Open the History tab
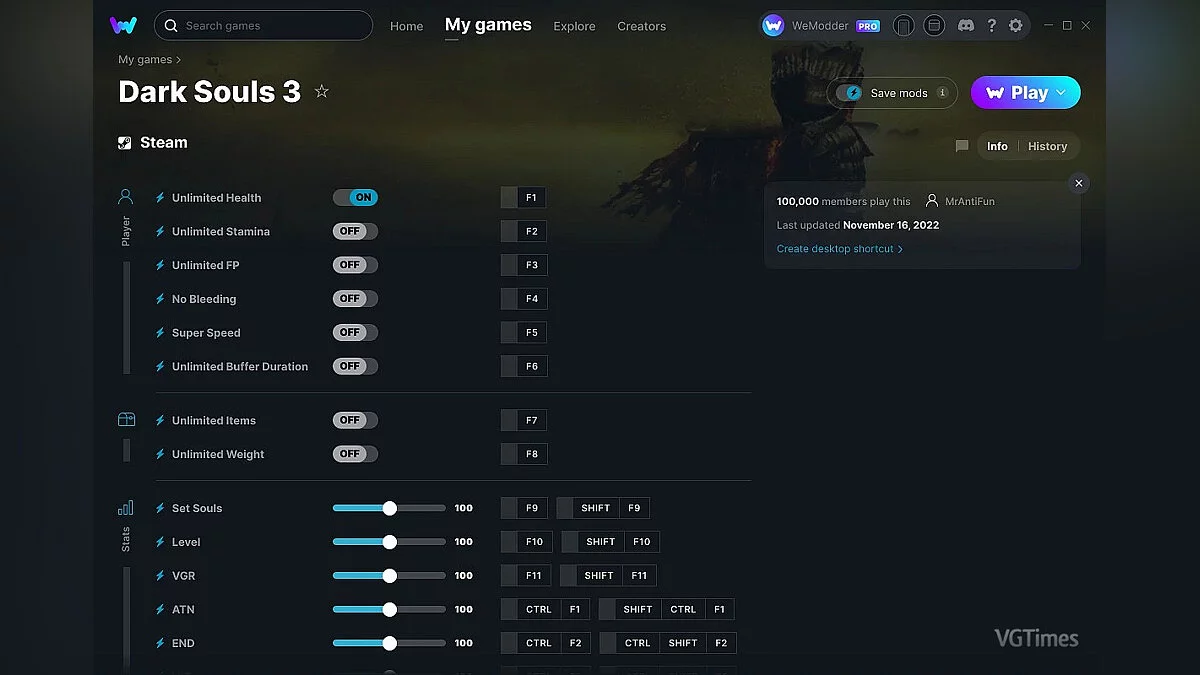The width and height of the screenshot is (1200, 675). point(1047,146)
